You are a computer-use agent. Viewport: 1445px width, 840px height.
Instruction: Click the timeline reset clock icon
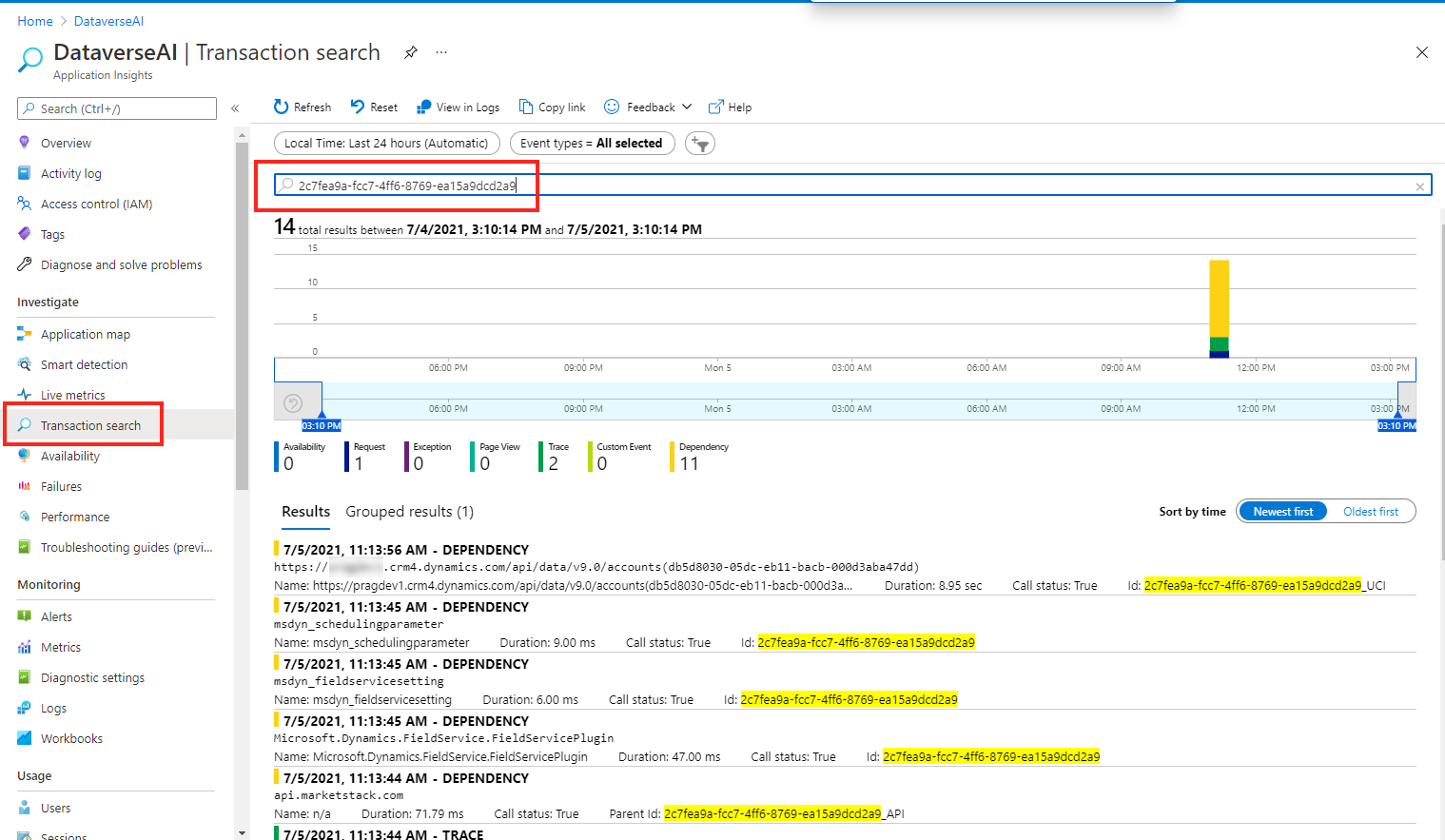click(294, 403)
